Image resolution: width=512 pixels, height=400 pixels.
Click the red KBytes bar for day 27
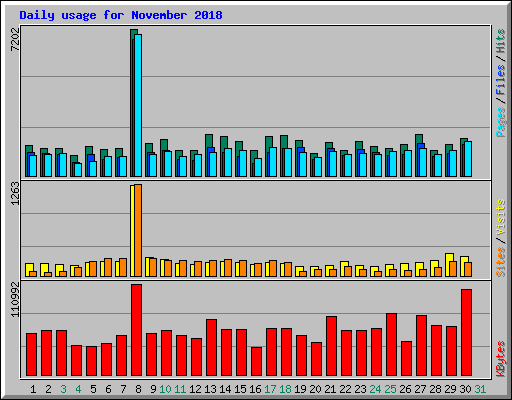pos(421,346)
